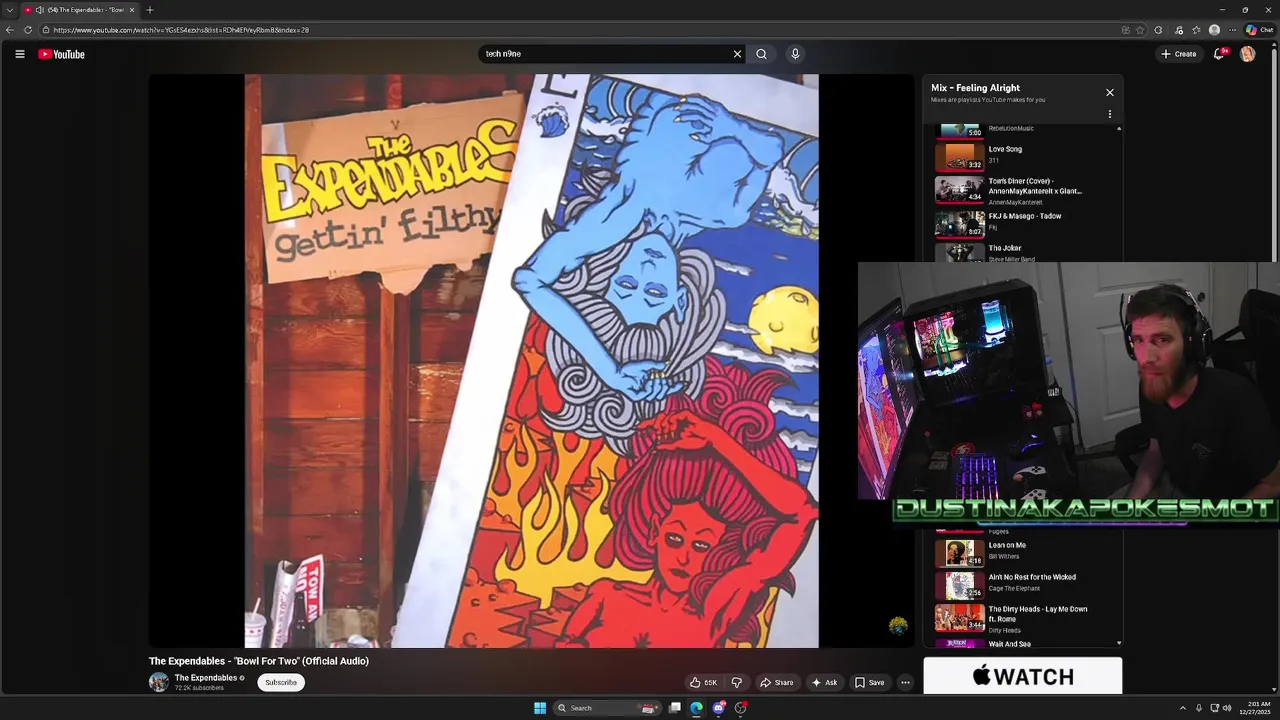1280x720 pixels.
Task: Click the magnifier search button
Action: tap(762, 54)
